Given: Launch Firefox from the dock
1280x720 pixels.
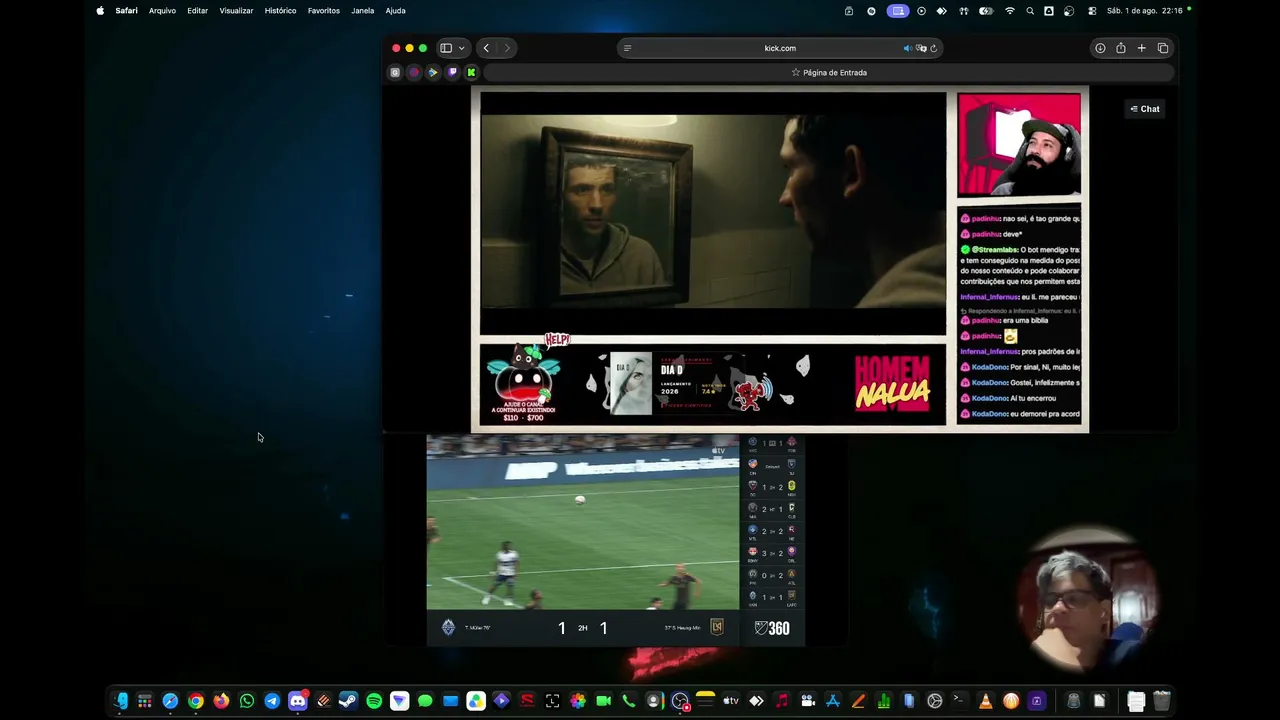Looking at the screenshot, I should (x=221, y=701).
